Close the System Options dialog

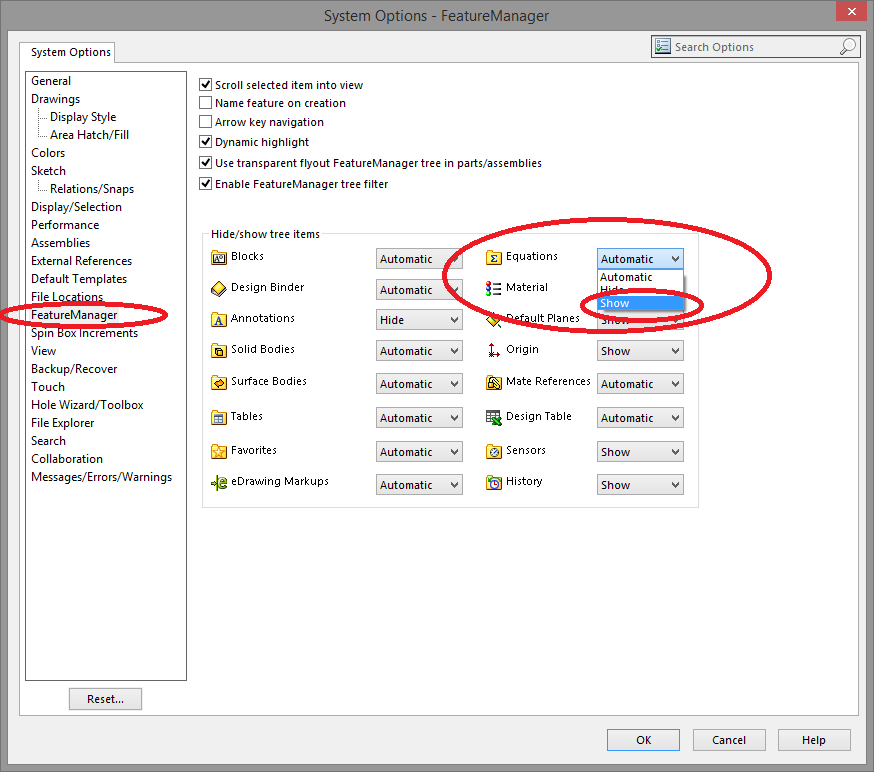tap(852, 11)
